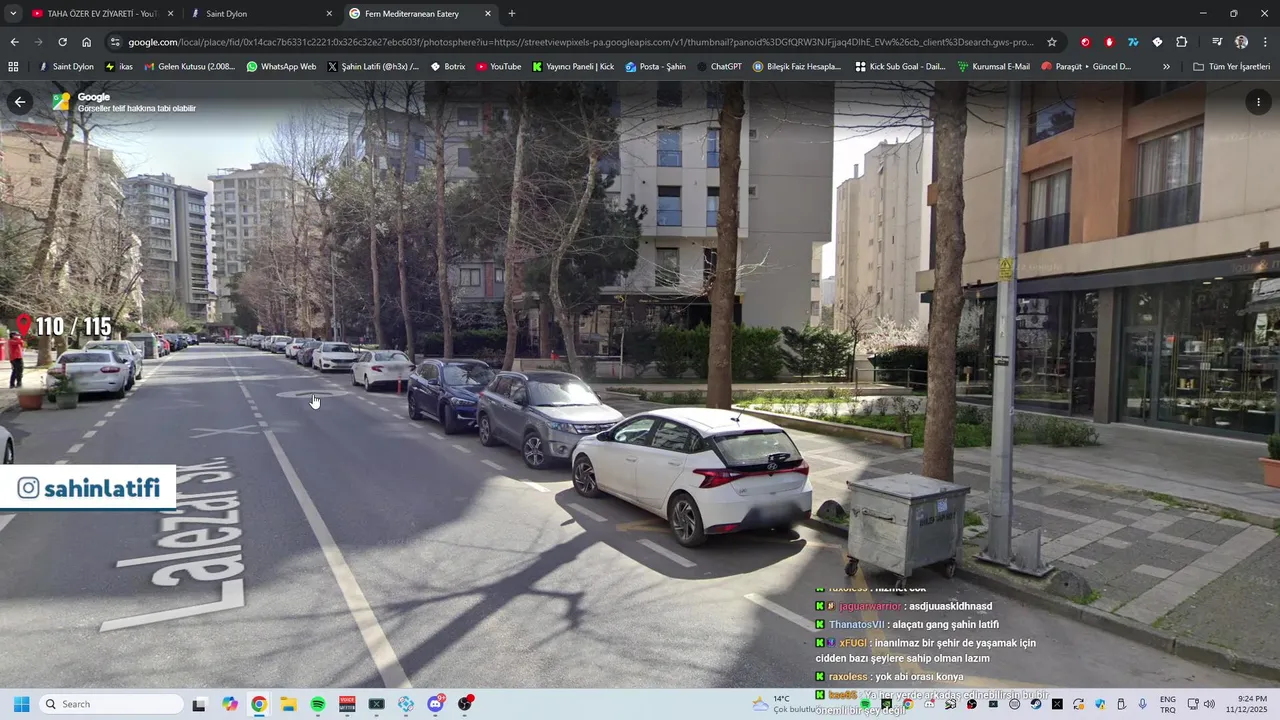1280x720 pixels.
Task: Close the TAHA ÖZER EV ZİYARETİ tab
Action: pos(170,14)
